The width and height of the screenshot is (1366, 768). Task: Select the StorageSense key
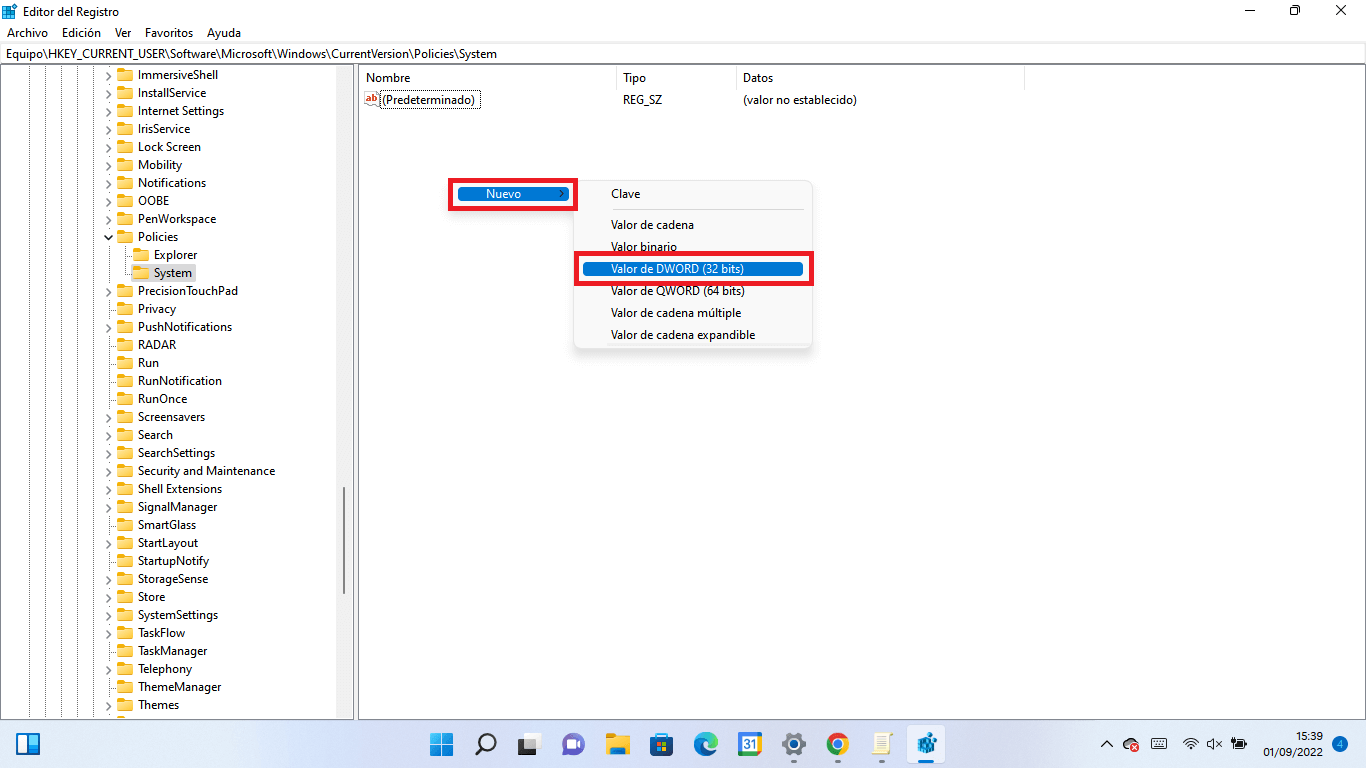point(173,579)
